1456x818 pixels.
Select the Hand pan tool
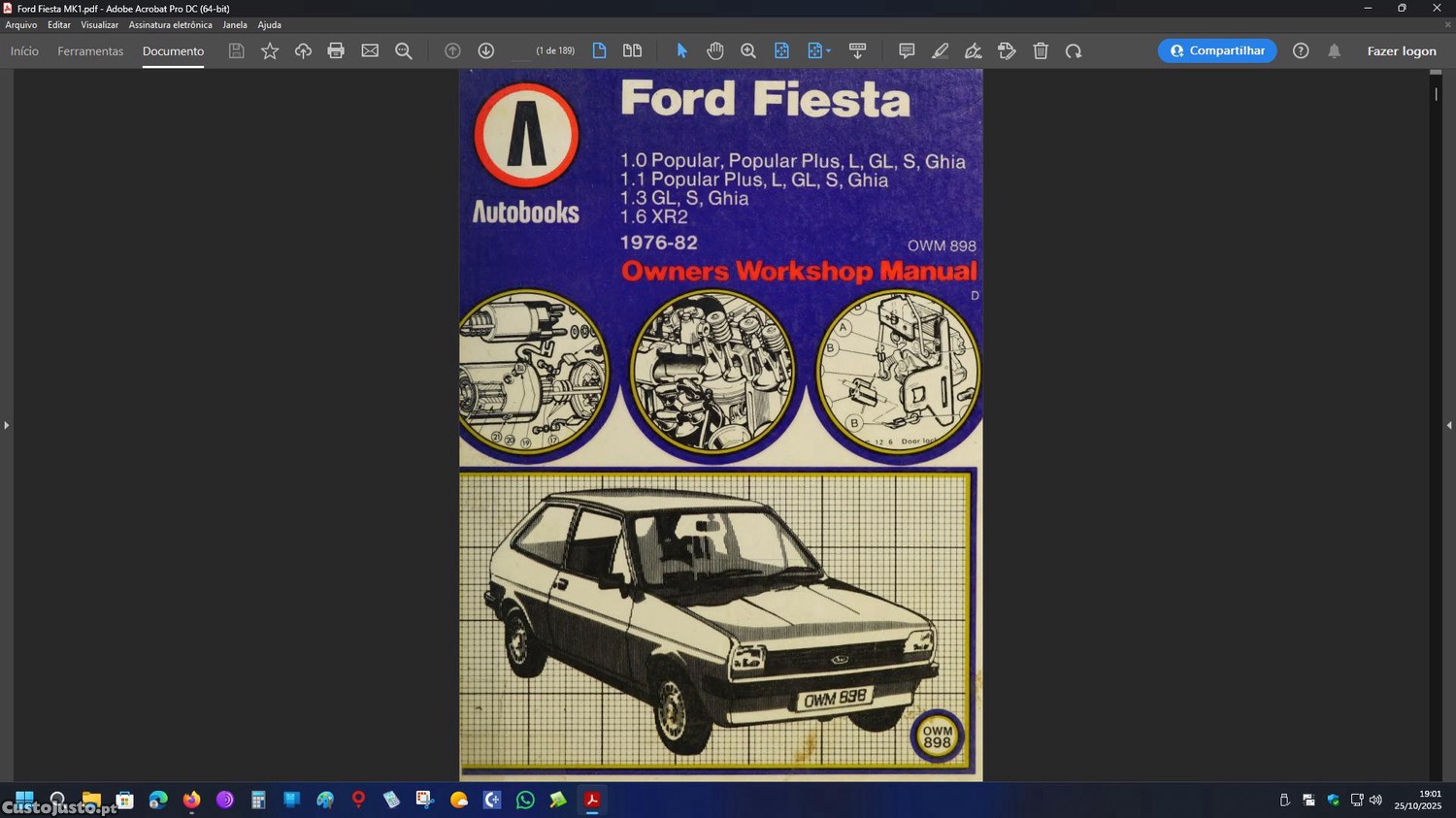pyautogui.click(x=714, y=50)
